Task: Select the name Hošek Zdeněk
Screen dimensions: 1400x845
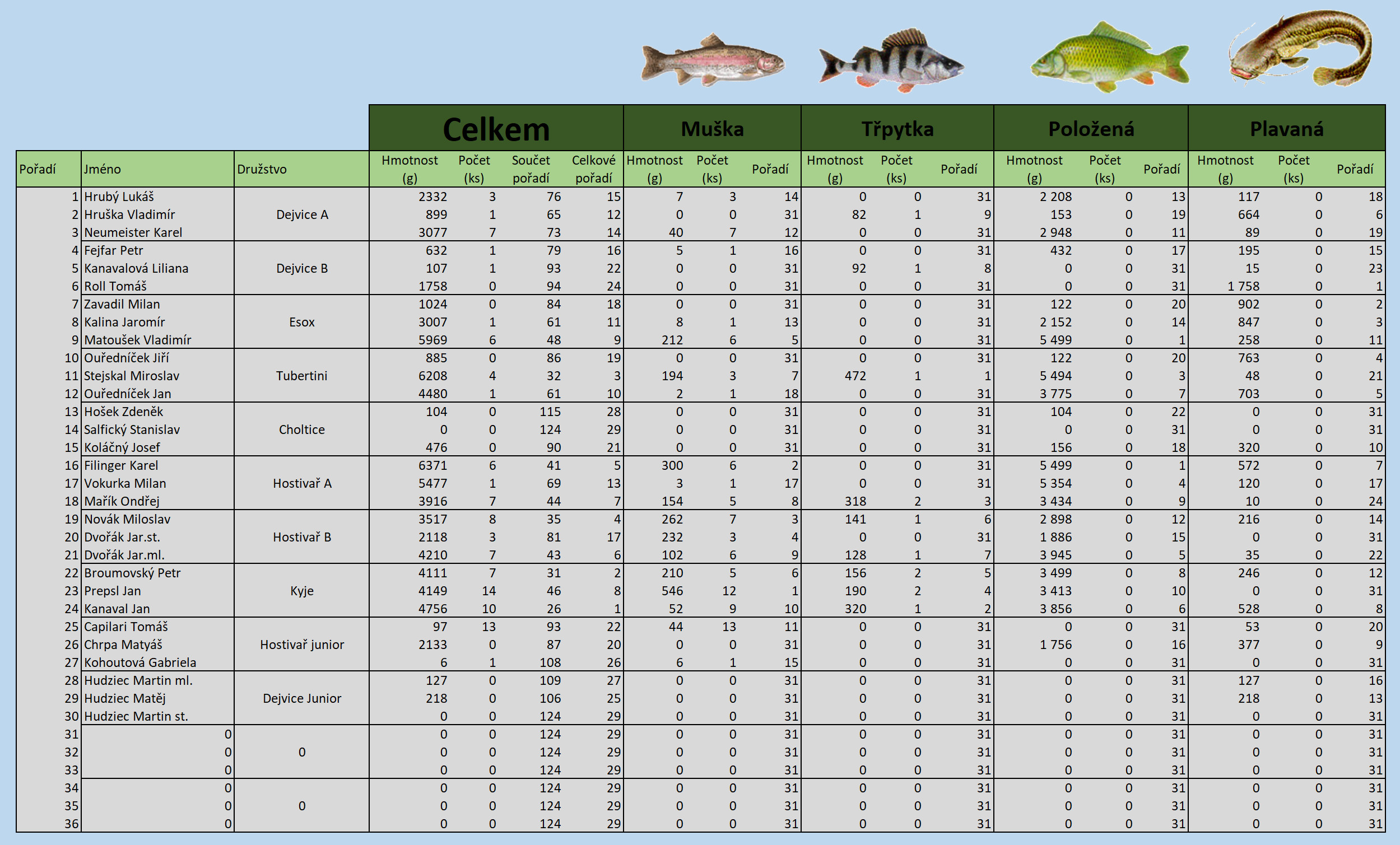Action: pyautogui.click(x=123, y=412)
